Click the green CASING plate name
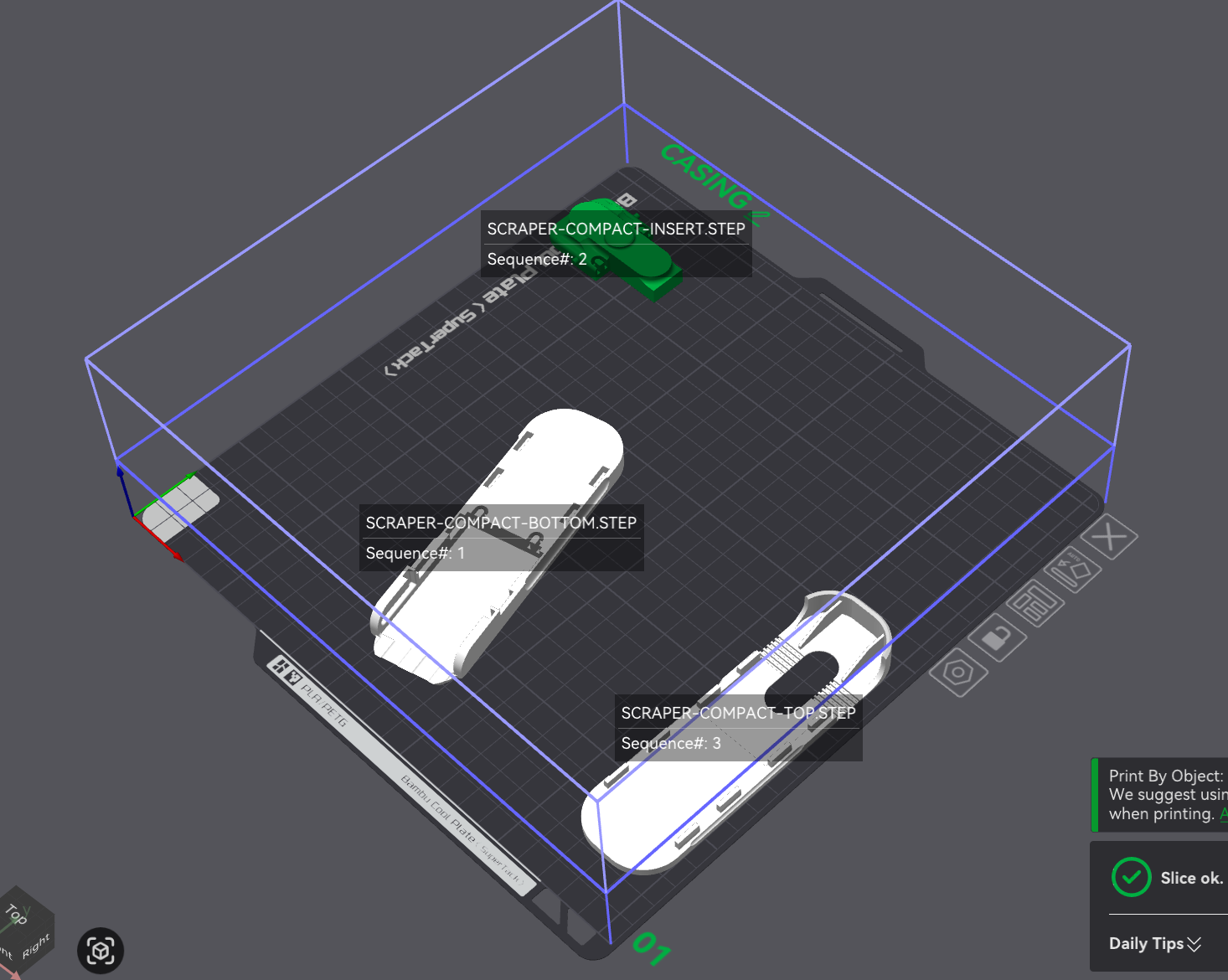Viewport: 1228px width, 980px height. (x=715, y=184)
